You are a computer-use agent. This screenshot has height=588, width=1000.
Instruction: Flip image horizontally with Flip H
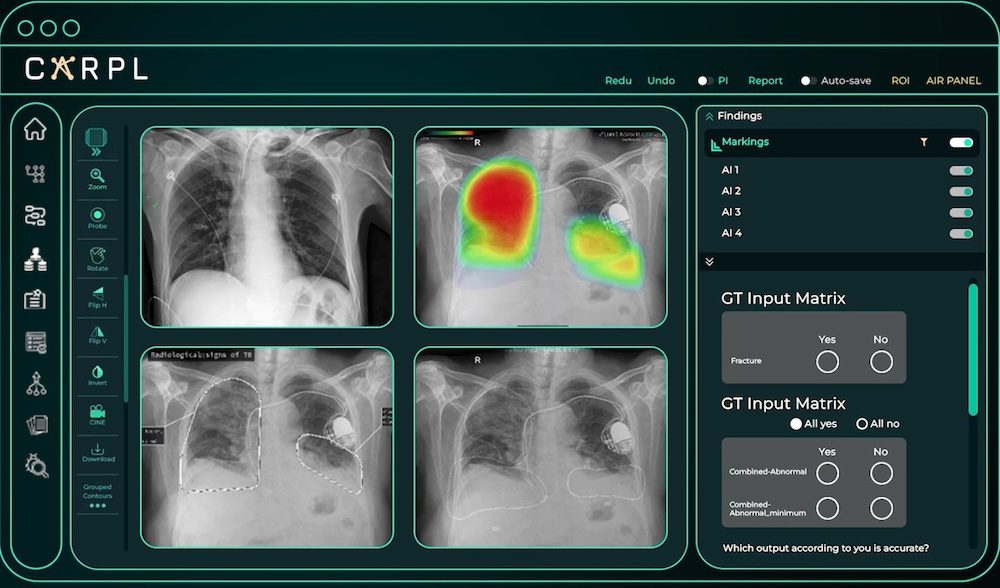[97, 297]
